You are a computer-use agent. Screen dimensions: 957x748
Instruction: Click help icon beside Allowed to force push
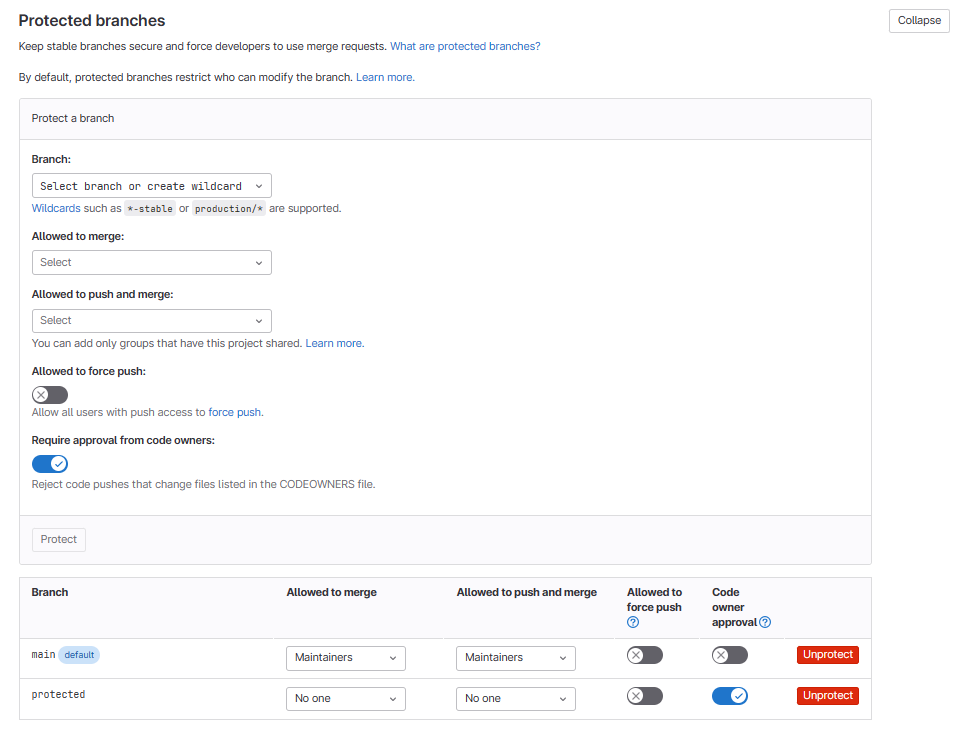point(633,622)
